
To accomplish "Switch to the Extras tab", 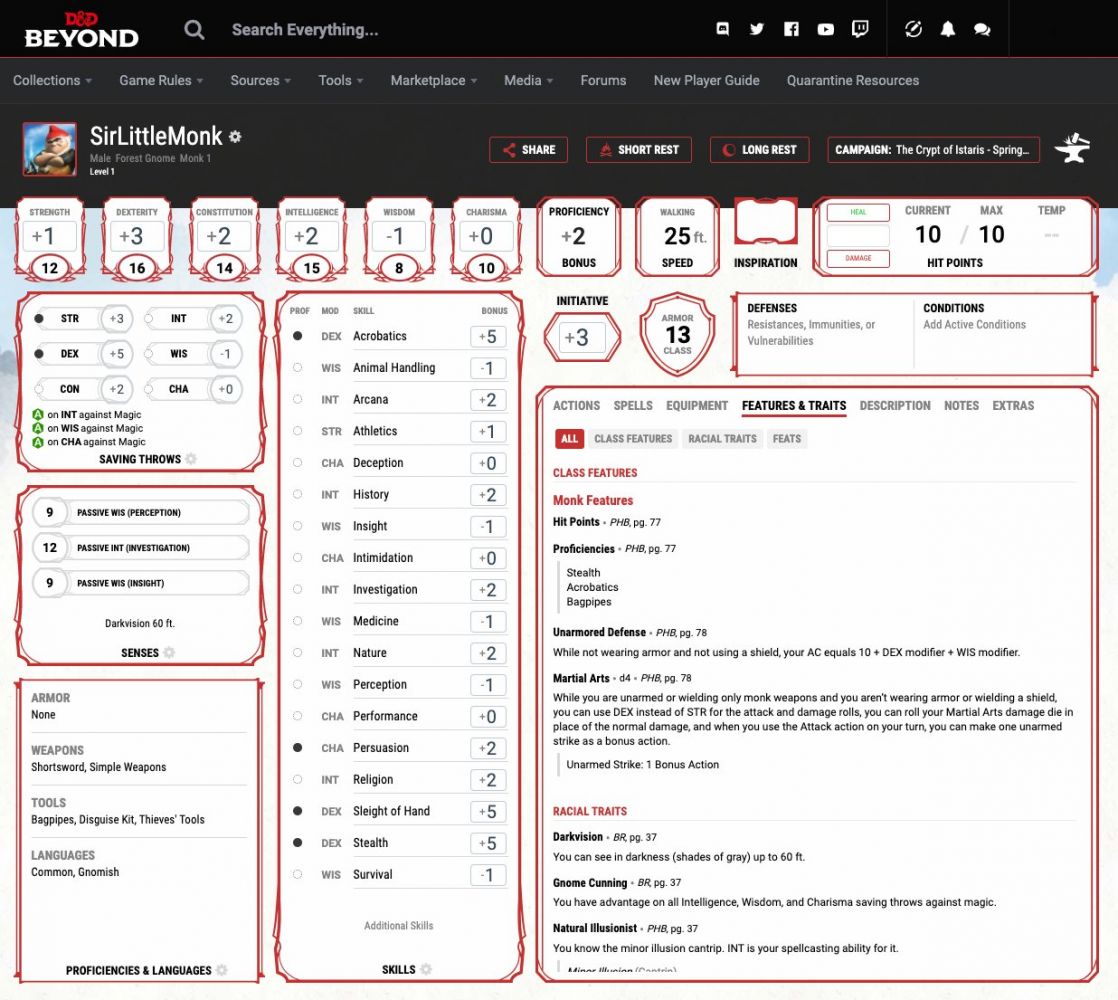I will (x=1013, y=406).
